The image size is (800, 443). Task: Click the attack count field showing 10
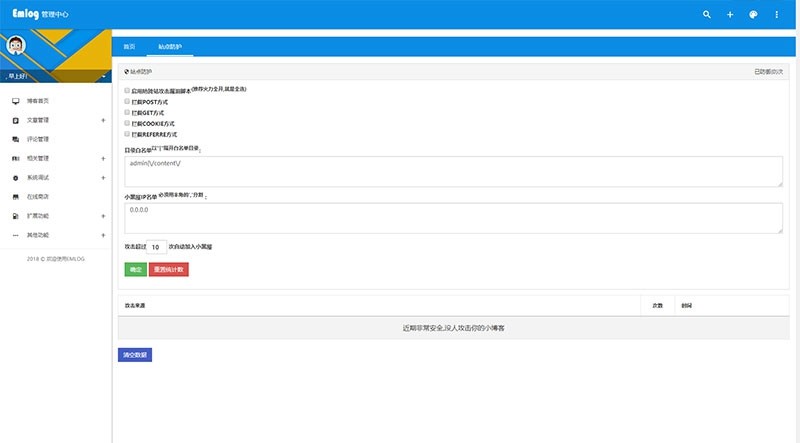tap(157, 246)
